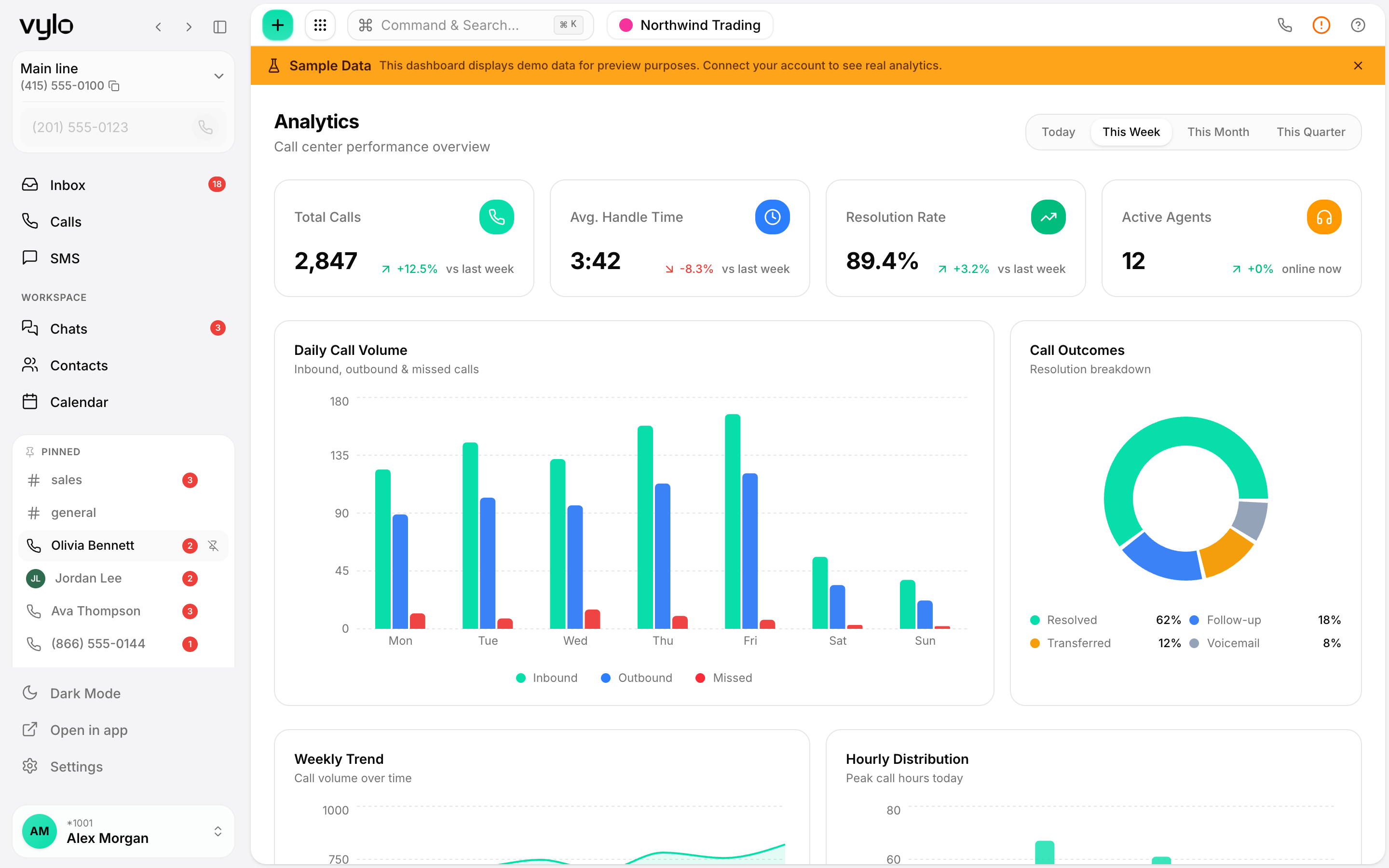Toggle Missed series in chart legend

(723, 678)
